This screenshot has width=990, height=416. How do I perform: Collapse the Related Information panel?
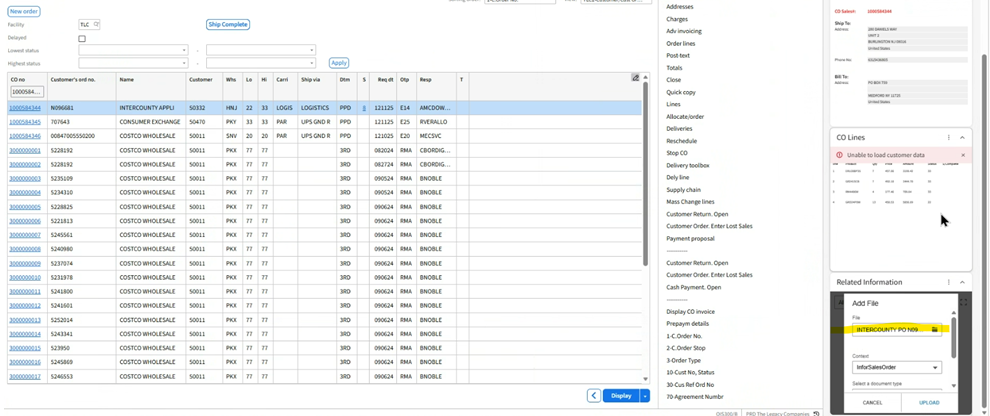(x=962, y=282)
